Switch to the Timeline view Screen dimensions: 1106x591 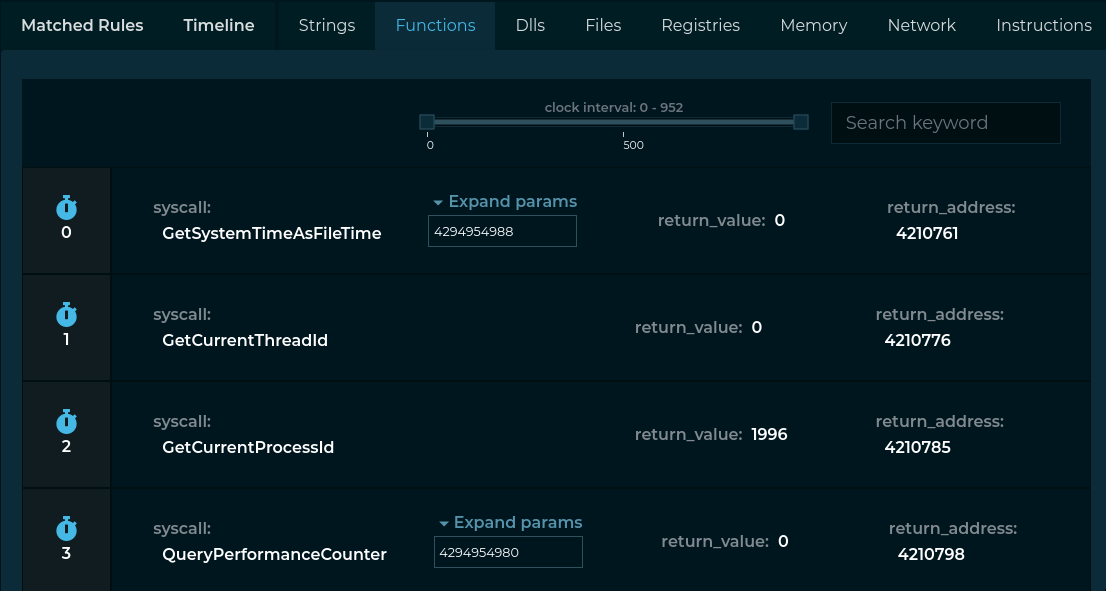[x=219, y=26]
